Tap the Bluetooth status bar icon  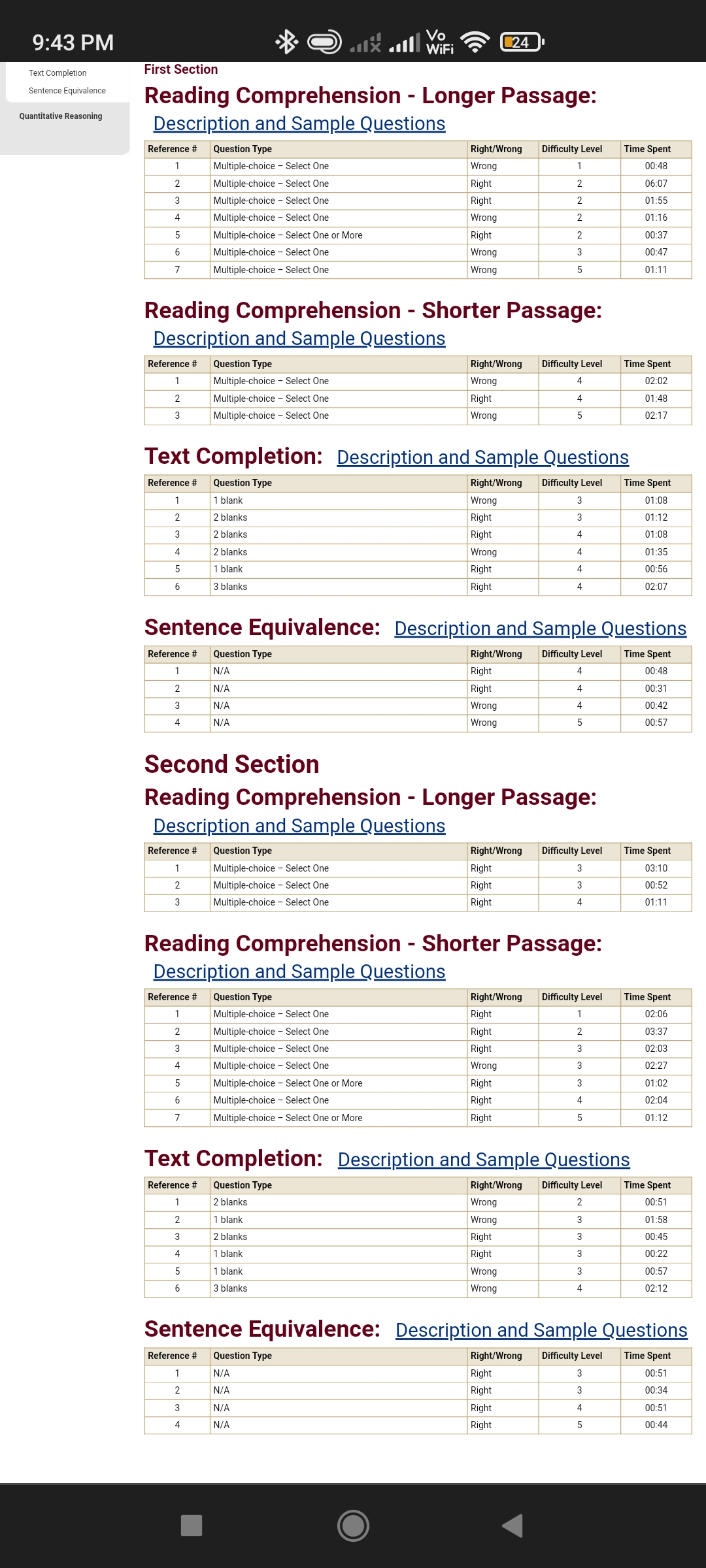point(286,42)
